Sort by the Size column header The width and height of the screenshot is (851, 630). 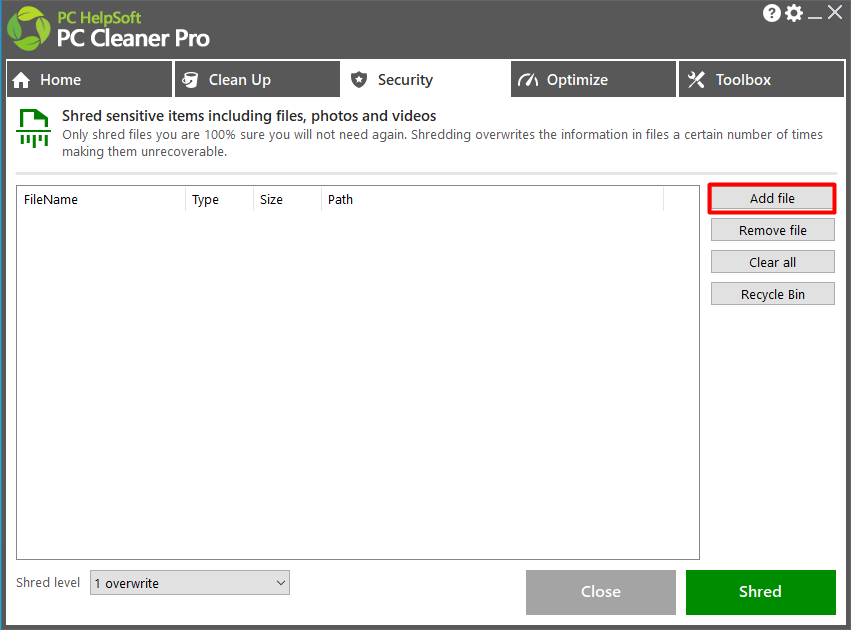pyautogui.click(x=287, y=200)
